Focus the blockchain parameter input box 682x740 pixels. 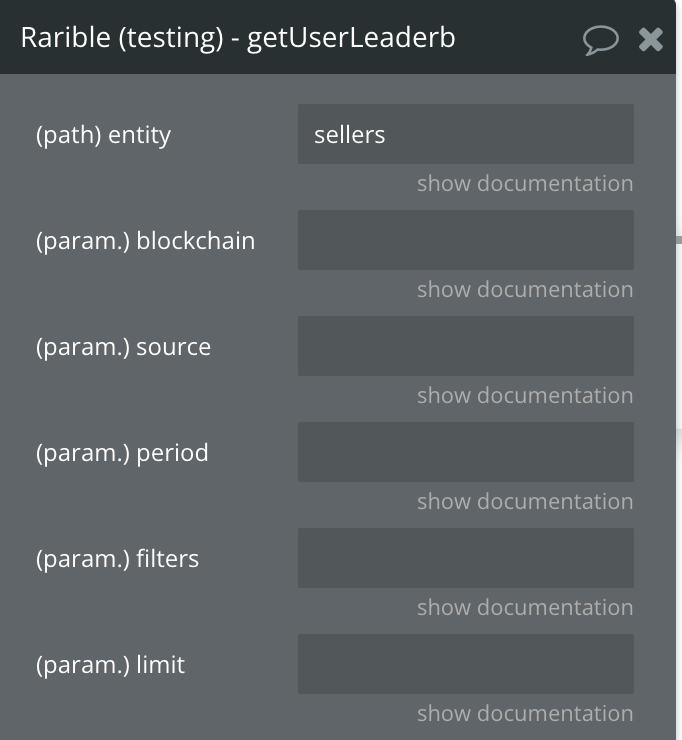(465, 240)
